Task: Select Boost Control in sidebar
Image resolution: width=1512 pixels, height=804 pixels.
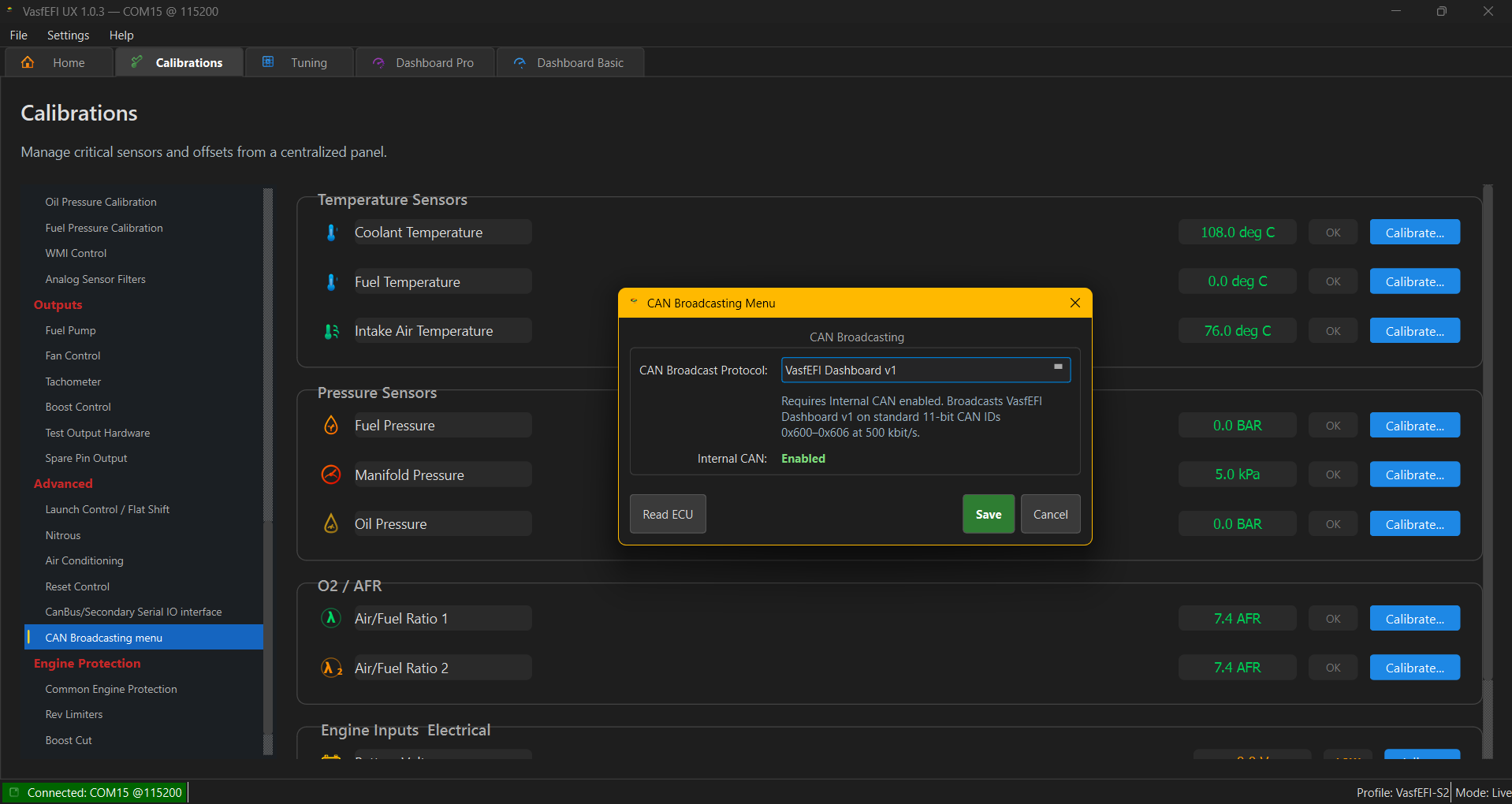Action: point(144,407)
